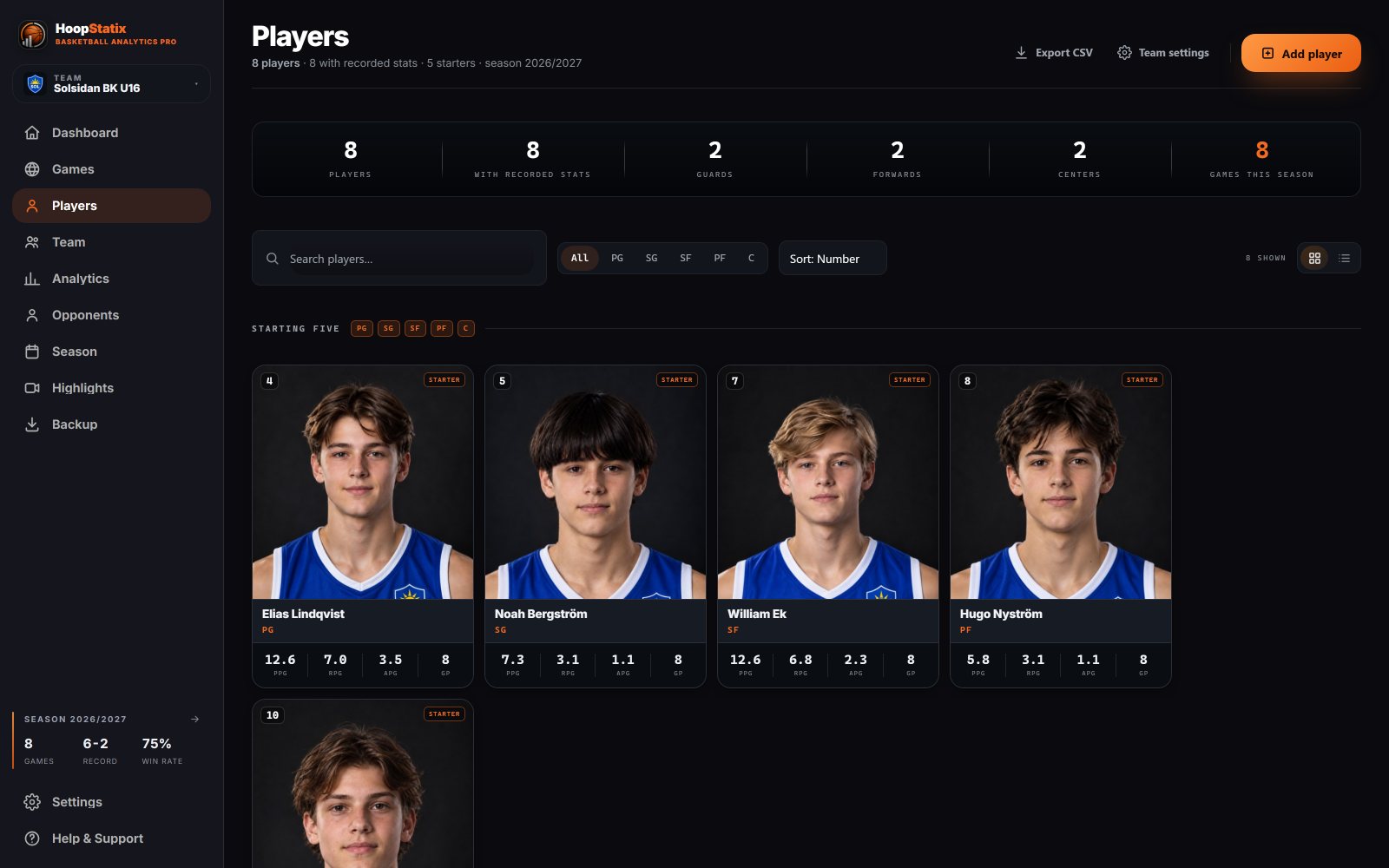This screenshot has height=868, width=1389.
Task: Click the Team settings gear icon
Action: click(x=1124, y=53)
